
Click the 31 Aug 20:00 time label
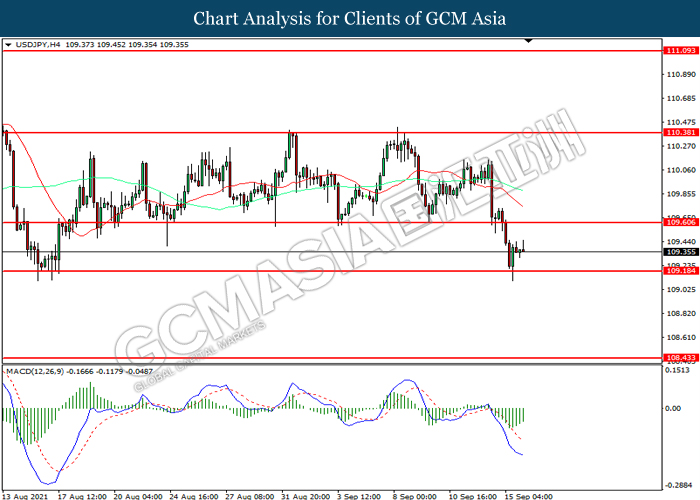click(305, 496)
